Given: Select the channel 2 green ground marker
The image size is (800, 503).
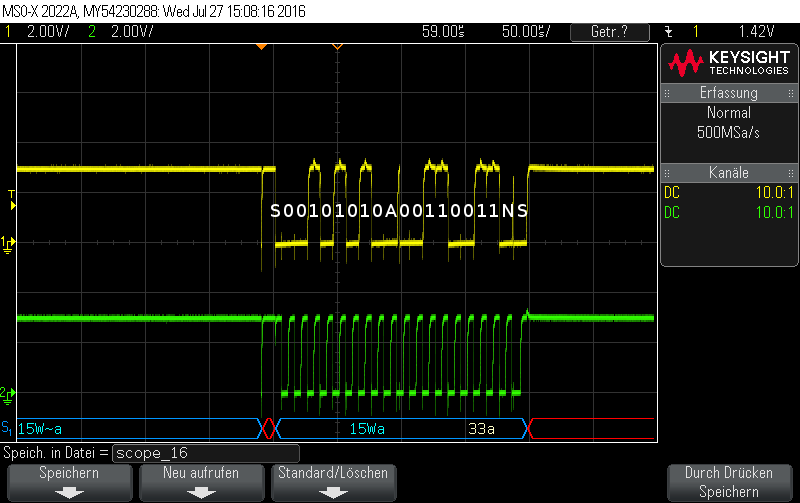Looking at the screenshot, I should click(x=8, y=392).
